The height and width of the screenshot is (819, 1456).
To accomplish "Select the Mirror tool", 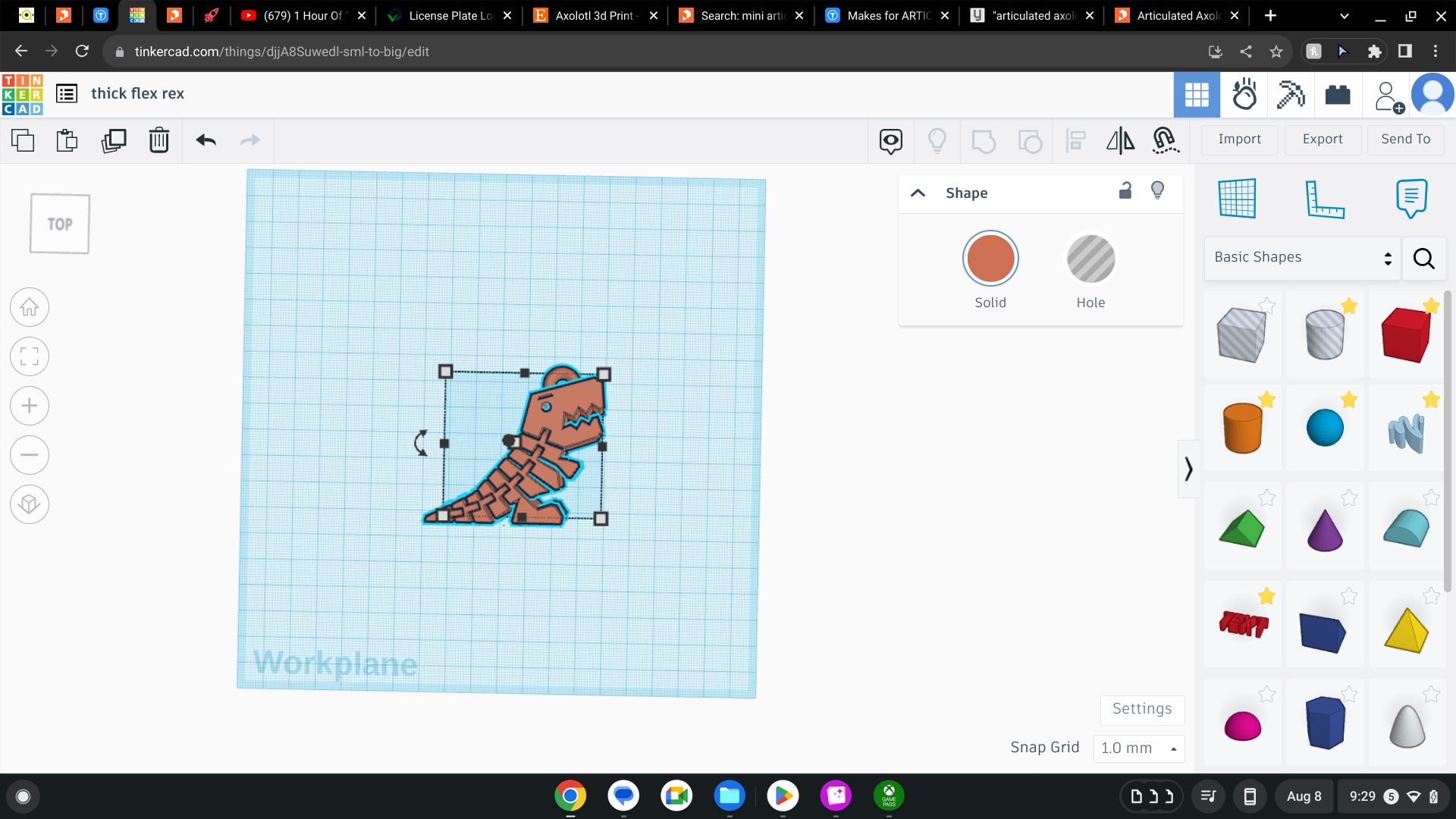I will 1121,140.
